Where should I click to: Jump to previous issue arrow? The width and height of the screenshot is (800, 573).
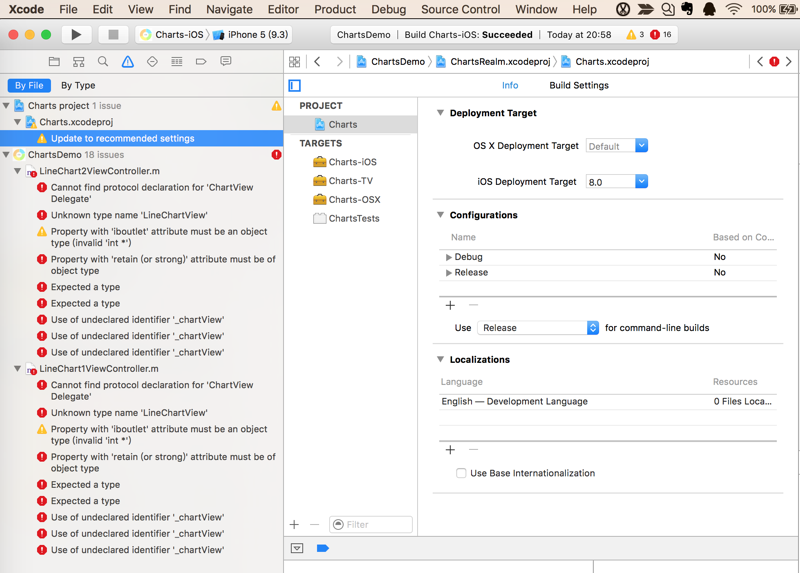760,62
